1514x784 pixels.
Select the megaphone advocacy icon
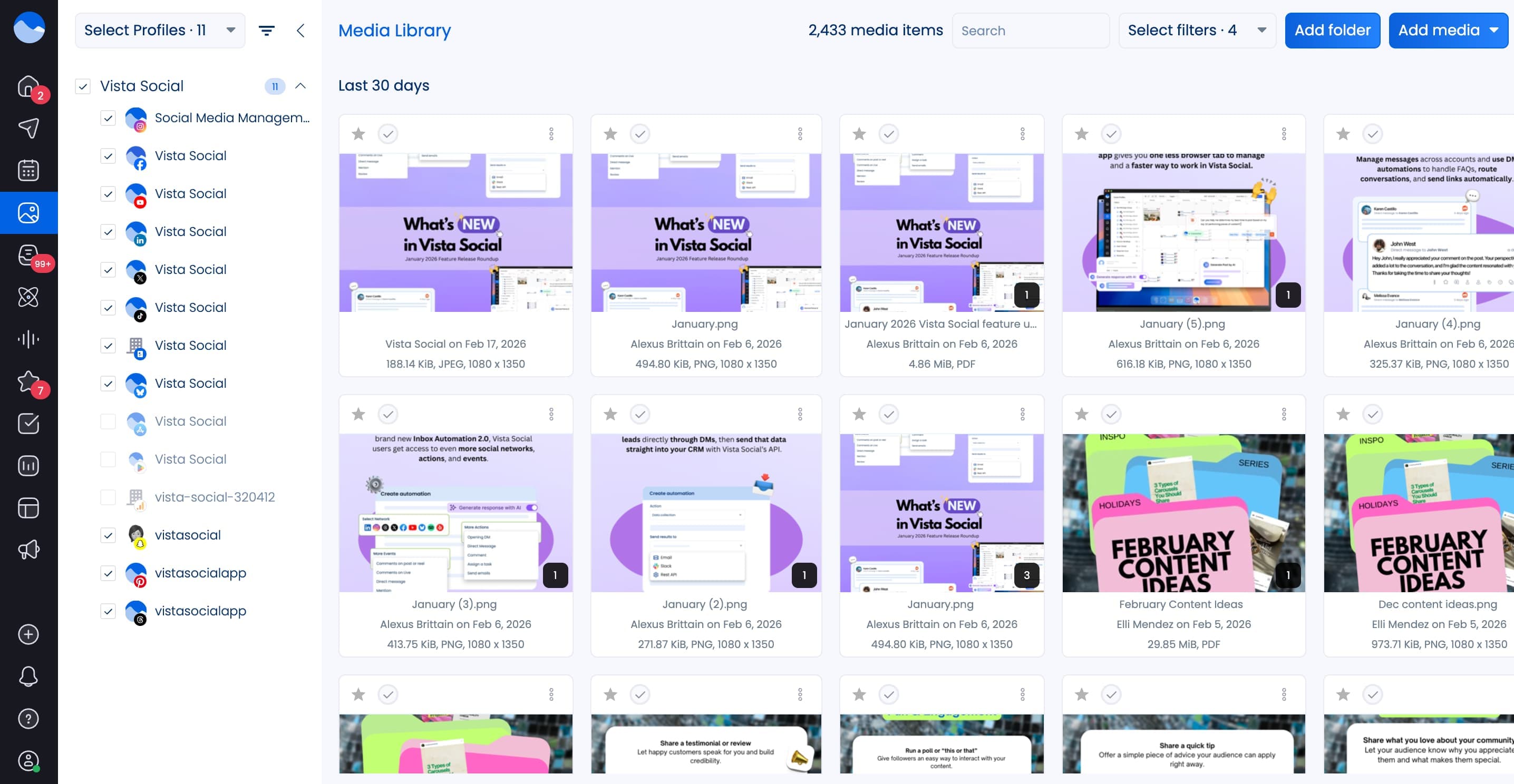coord(28,550)
